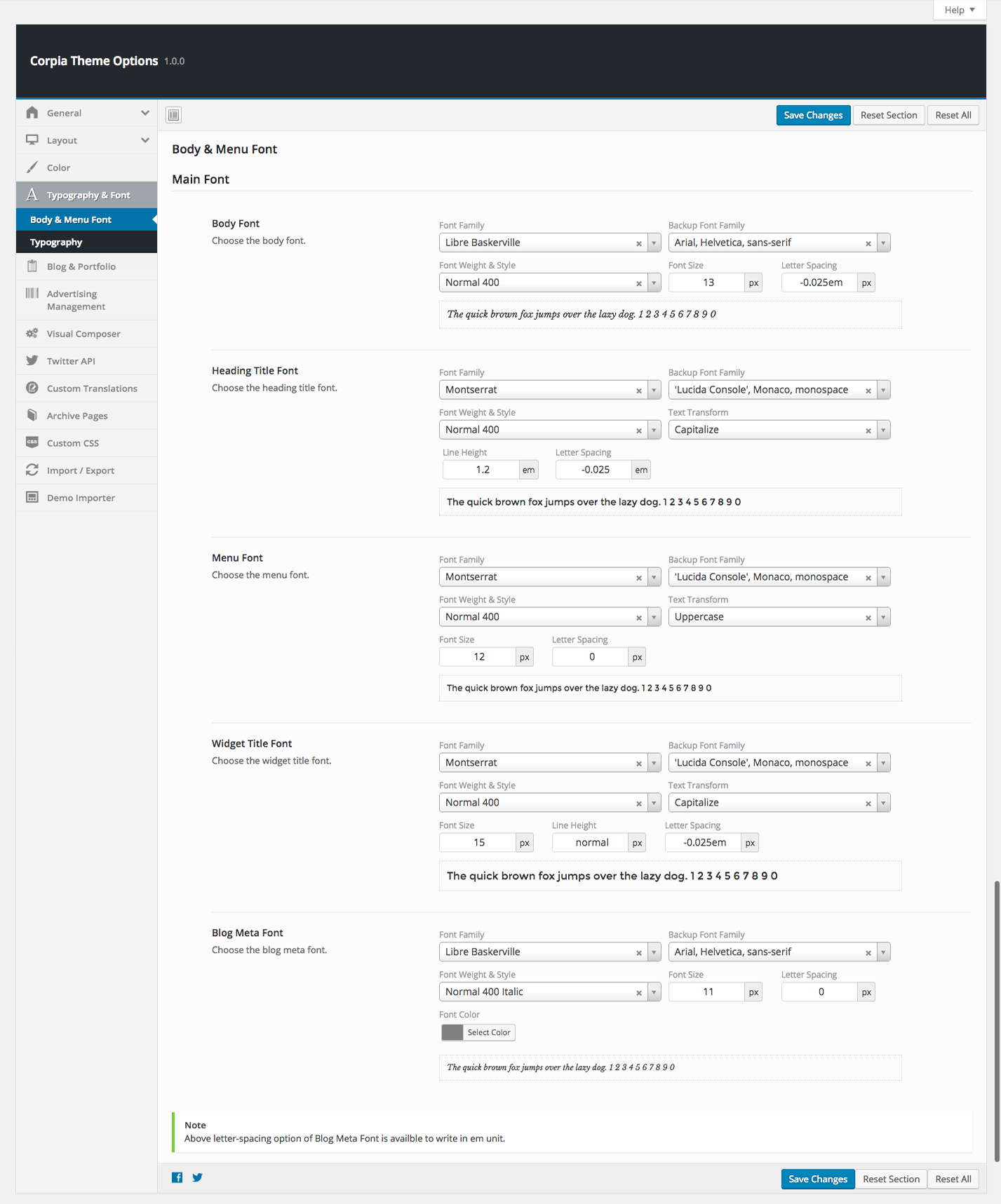Click the Import / Export refresh icon
1001x1204 pixels.
32,470
